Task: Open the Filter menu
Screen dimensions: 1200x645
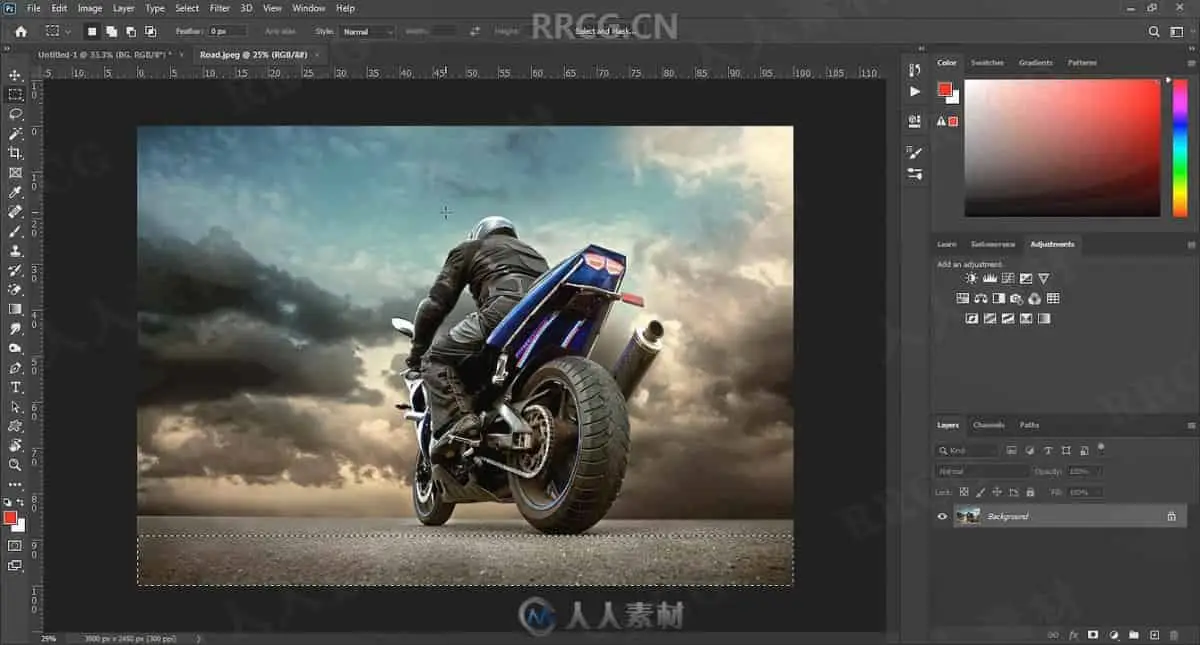Action: (219, 8)
